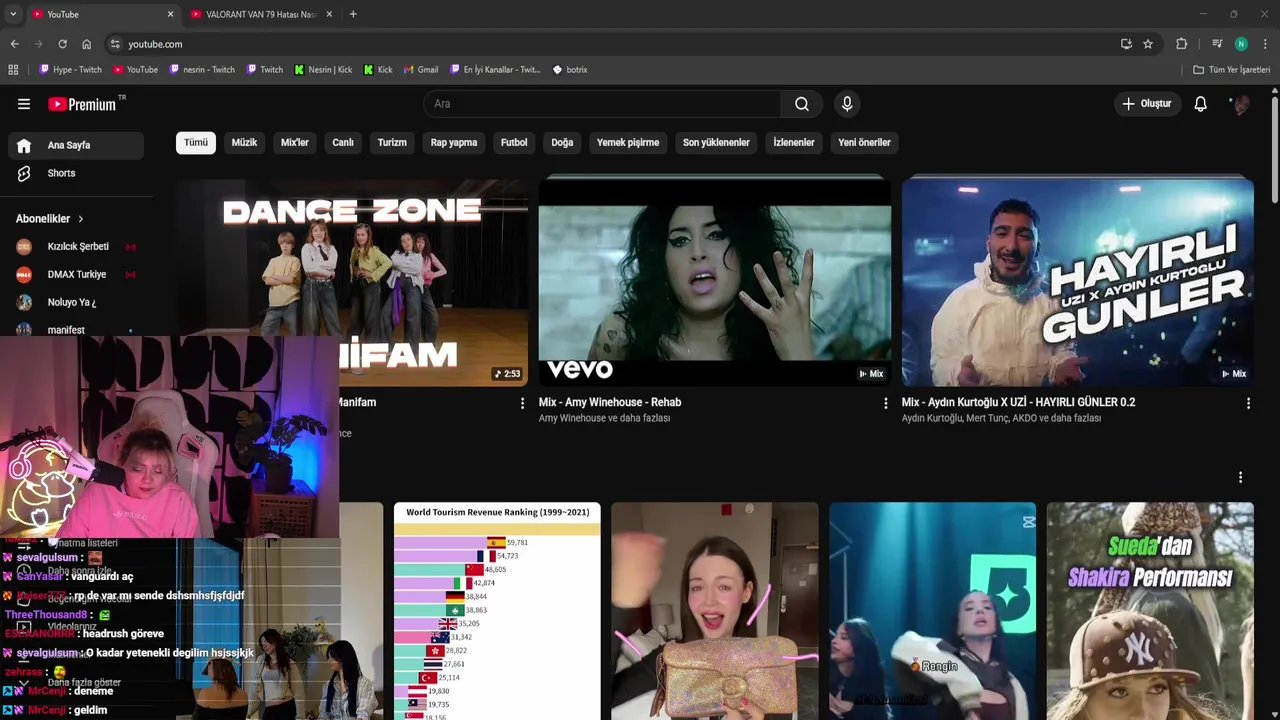Open the account avatar menu
The width and height of the screenshot is (1280, 720).
[x=1241, y=104]
